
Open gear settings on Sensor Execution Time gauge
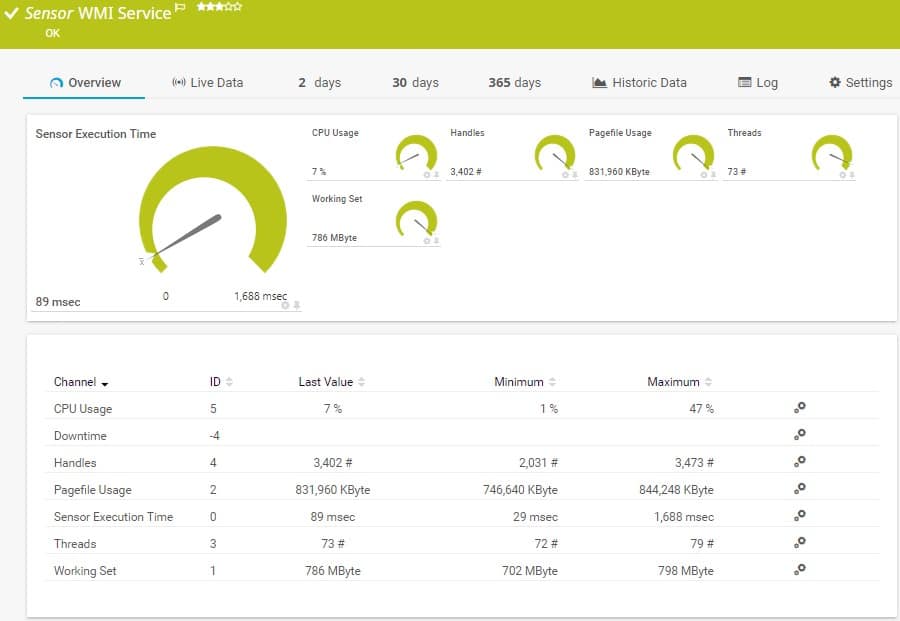(285, 305)
